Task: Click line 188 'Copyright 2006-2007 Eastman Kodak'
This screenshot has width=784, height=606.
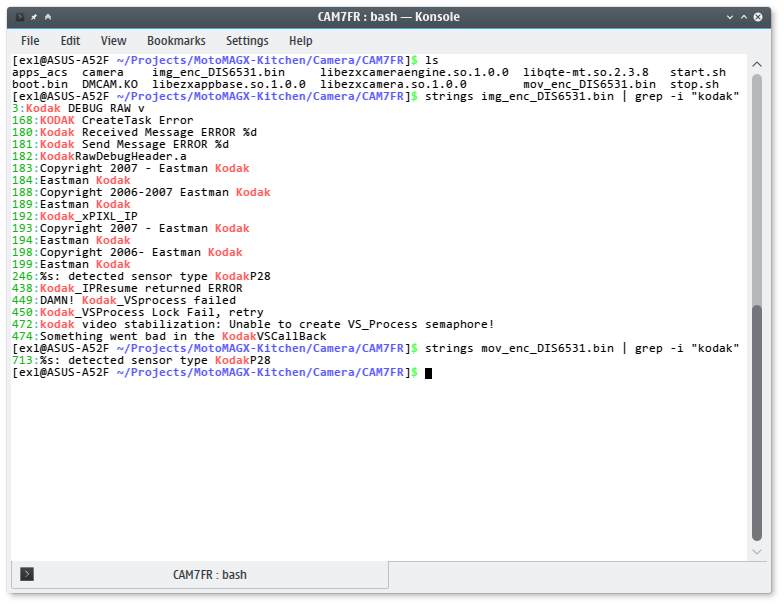Action: pos(142,192)
